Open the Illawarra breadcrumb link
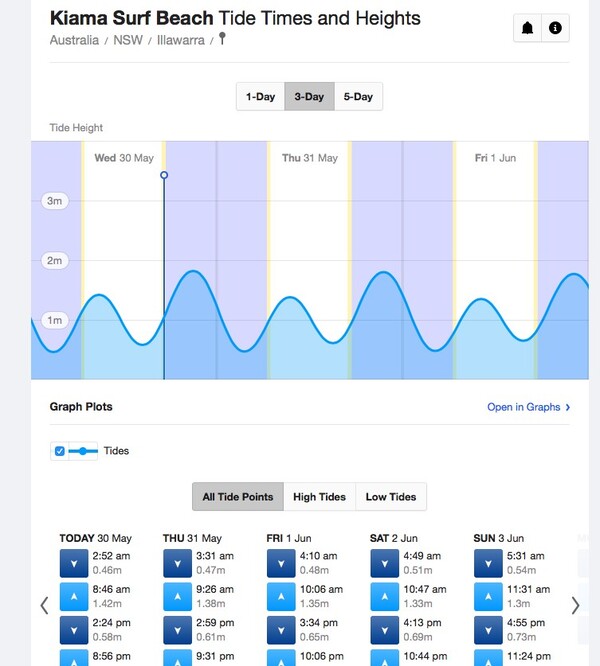The height and width of the screenshot is (666, 600). [x=180, y=40]
